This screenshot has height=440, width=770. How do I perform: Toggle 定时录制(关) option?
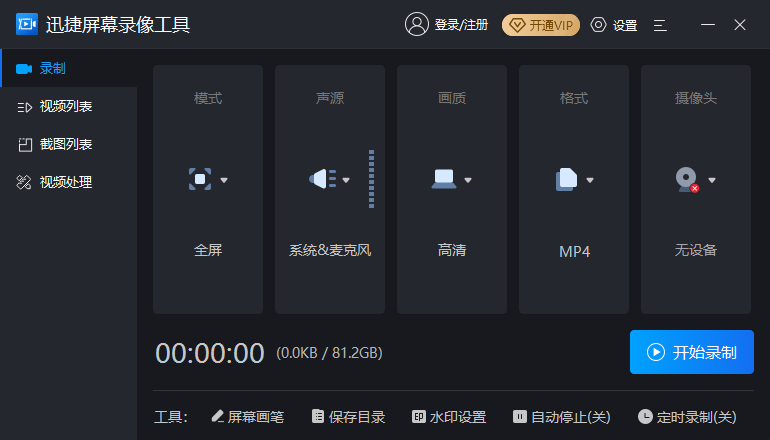[x=688, y=417]
